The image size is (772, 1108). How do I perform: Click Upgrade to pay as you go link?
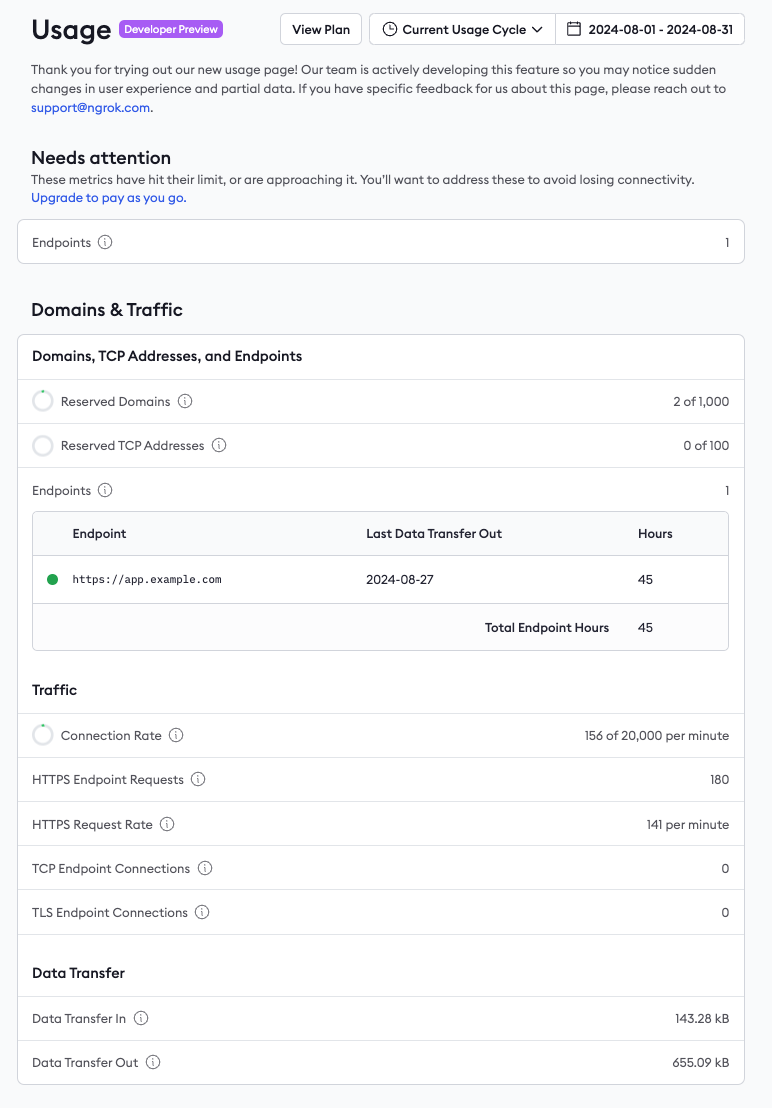tap(109, 197)
